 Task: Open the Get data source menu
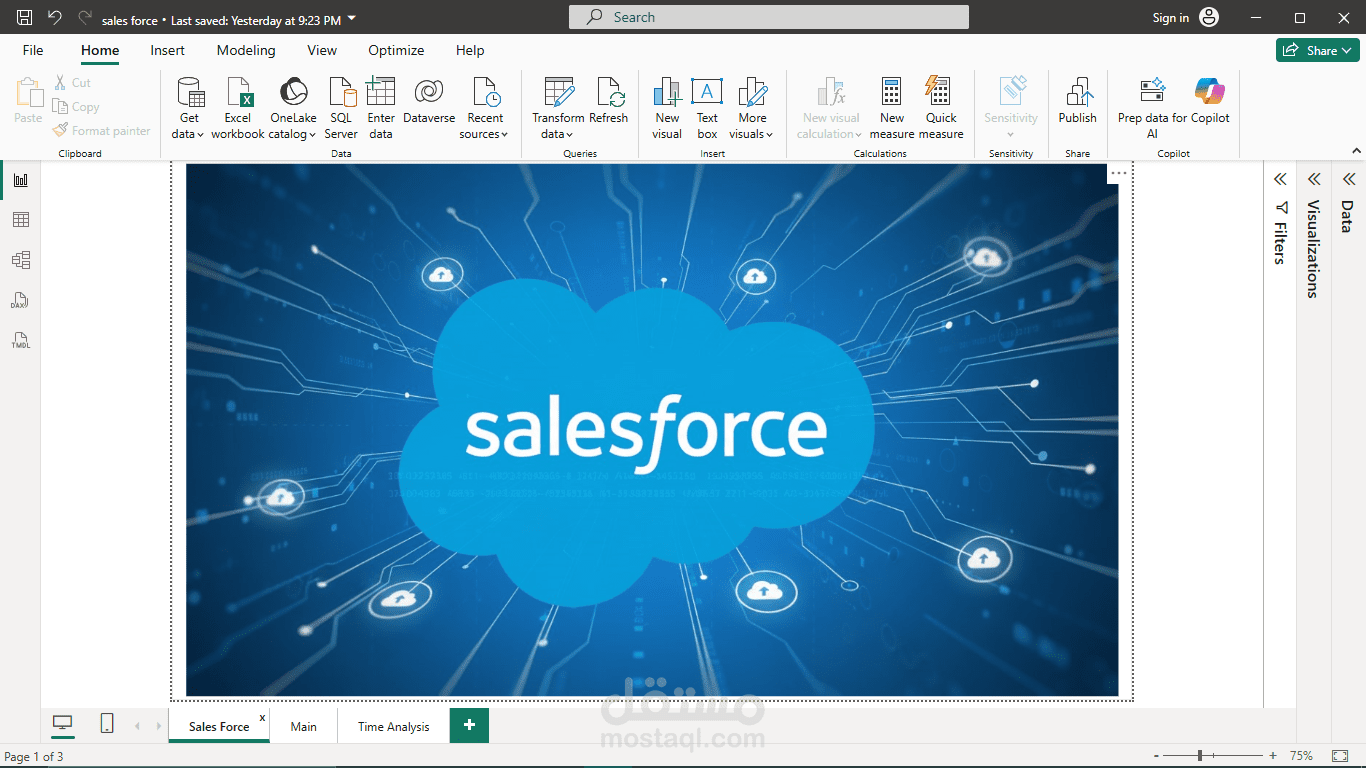[x=189, y=108]
